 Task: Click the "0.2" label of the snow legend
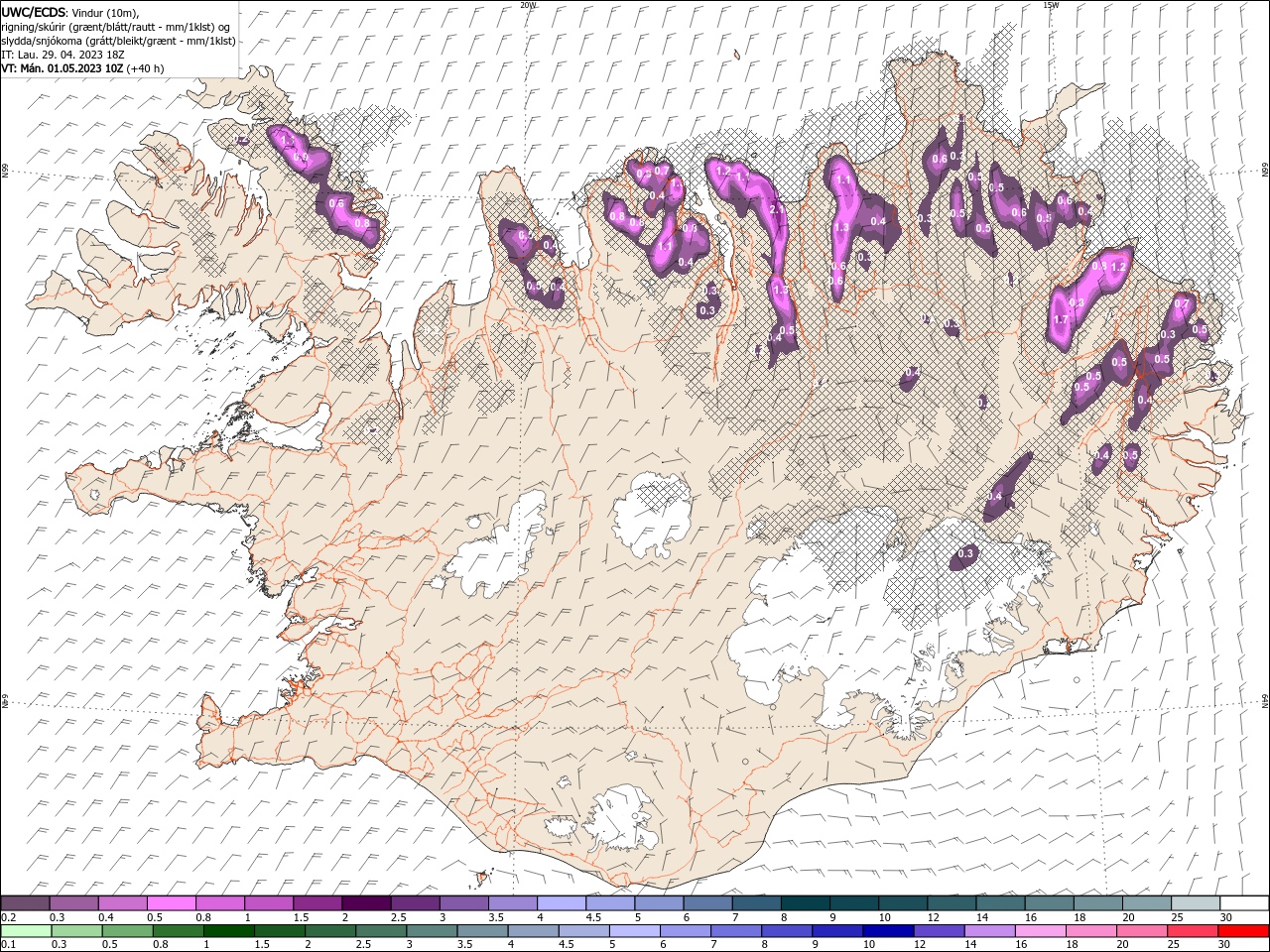[x=8, y=917]
